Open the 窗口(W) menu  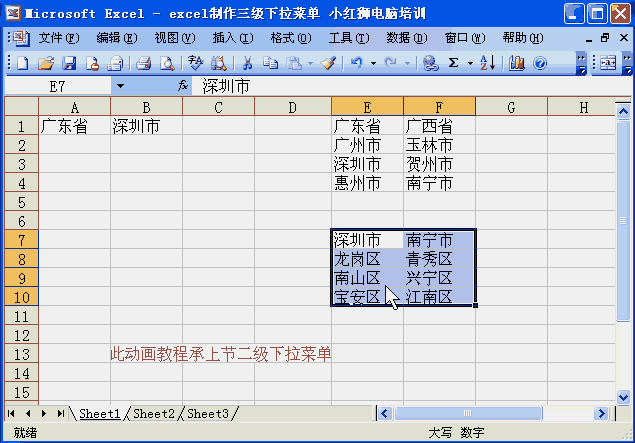click(x=465, y=38)
